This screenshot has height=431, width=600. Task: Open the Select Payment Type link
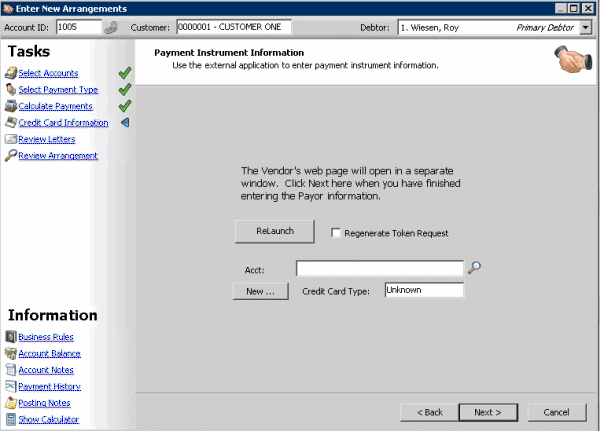tap(58, 90)
